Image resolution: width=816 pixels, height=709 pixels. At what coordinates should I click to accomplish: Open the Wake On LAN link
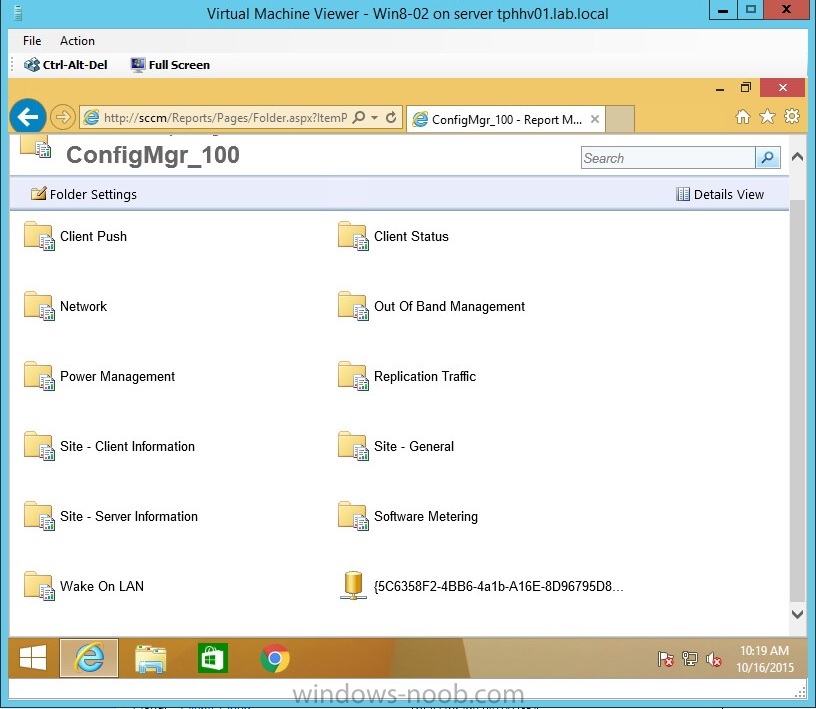click(102, 586)
